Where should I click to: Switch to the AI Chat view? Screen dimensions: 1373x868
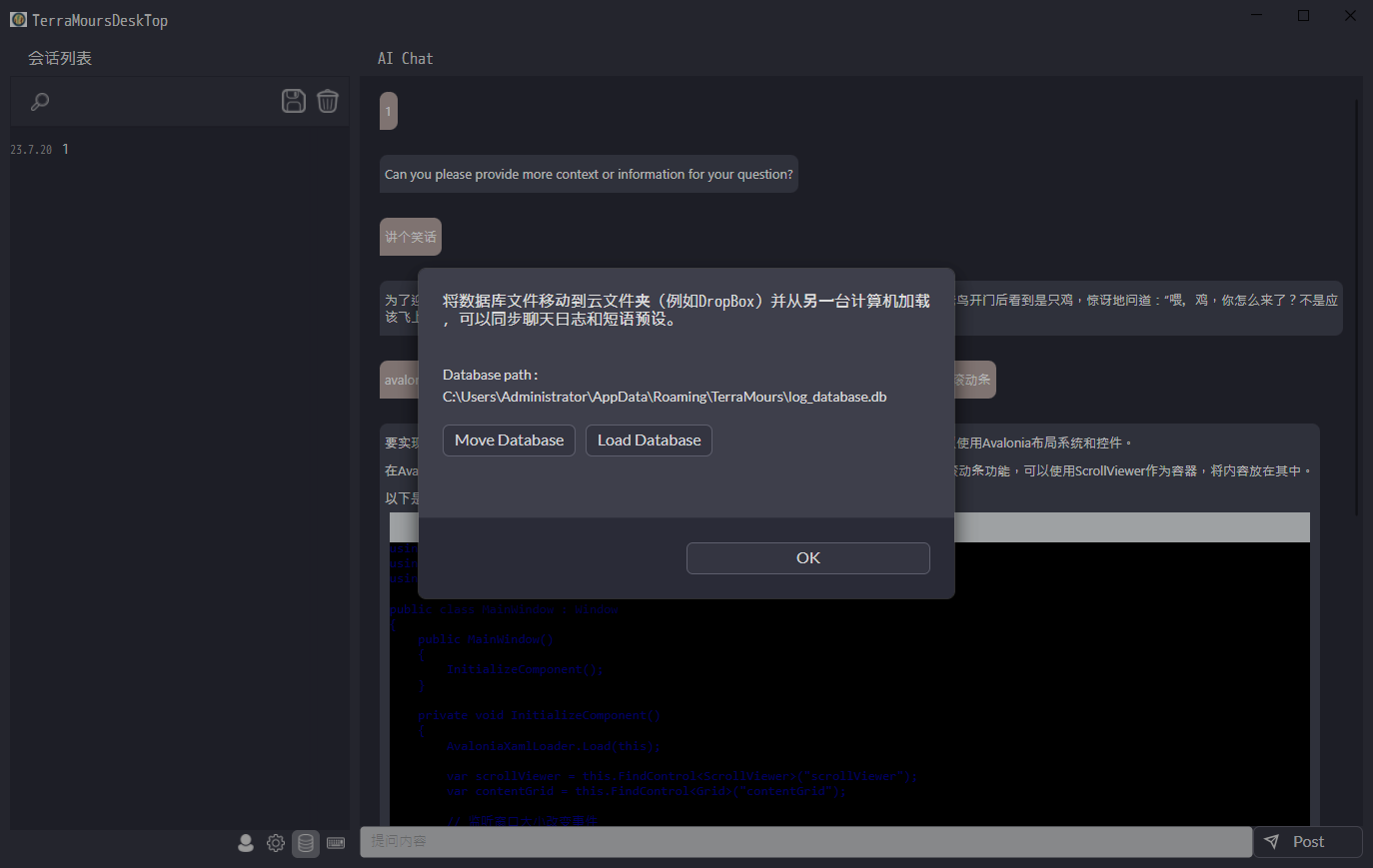point(405,58)
